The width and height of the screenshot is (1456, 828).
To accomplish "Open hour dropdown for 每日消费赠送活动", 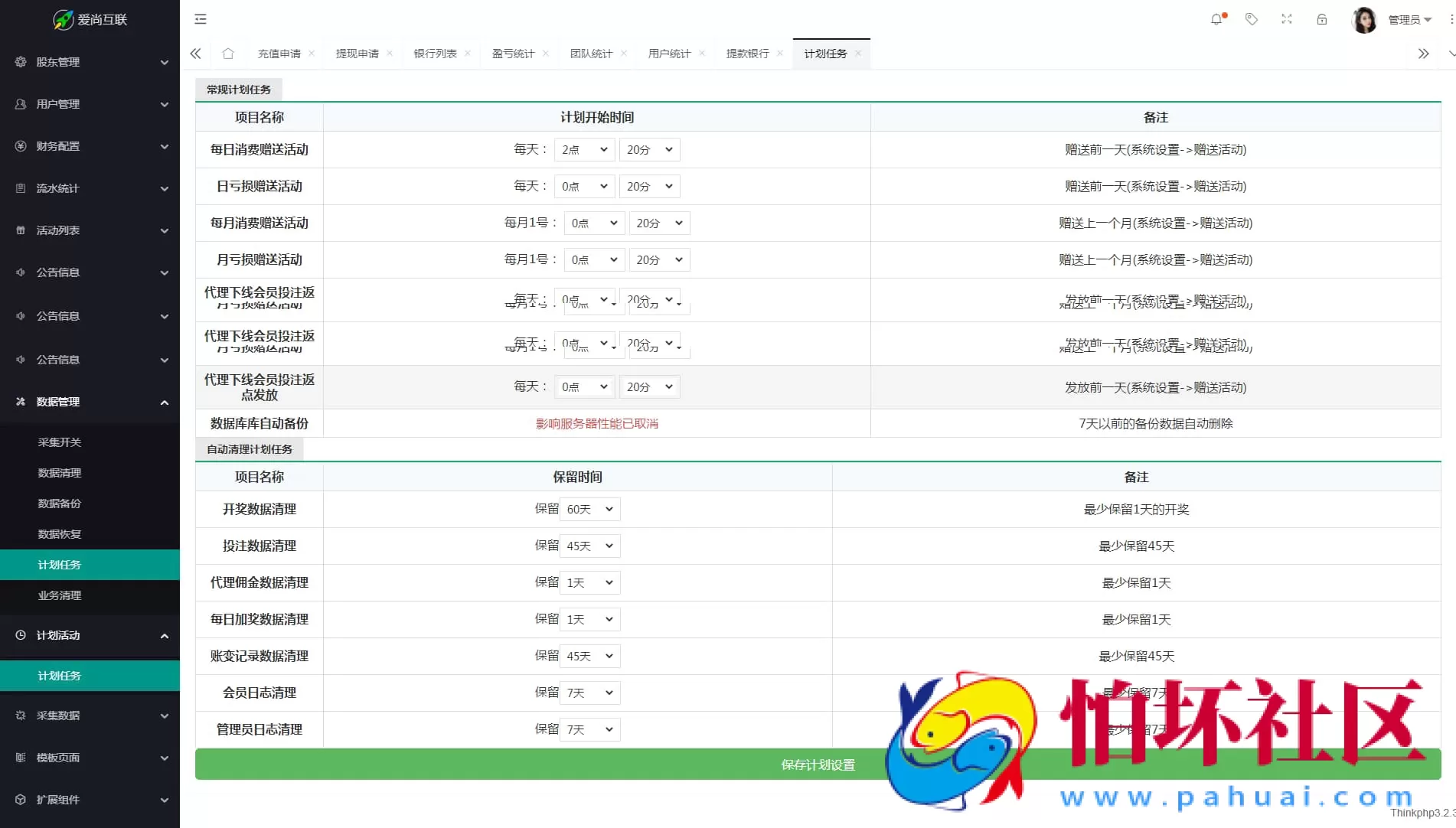I will (584, 150).
